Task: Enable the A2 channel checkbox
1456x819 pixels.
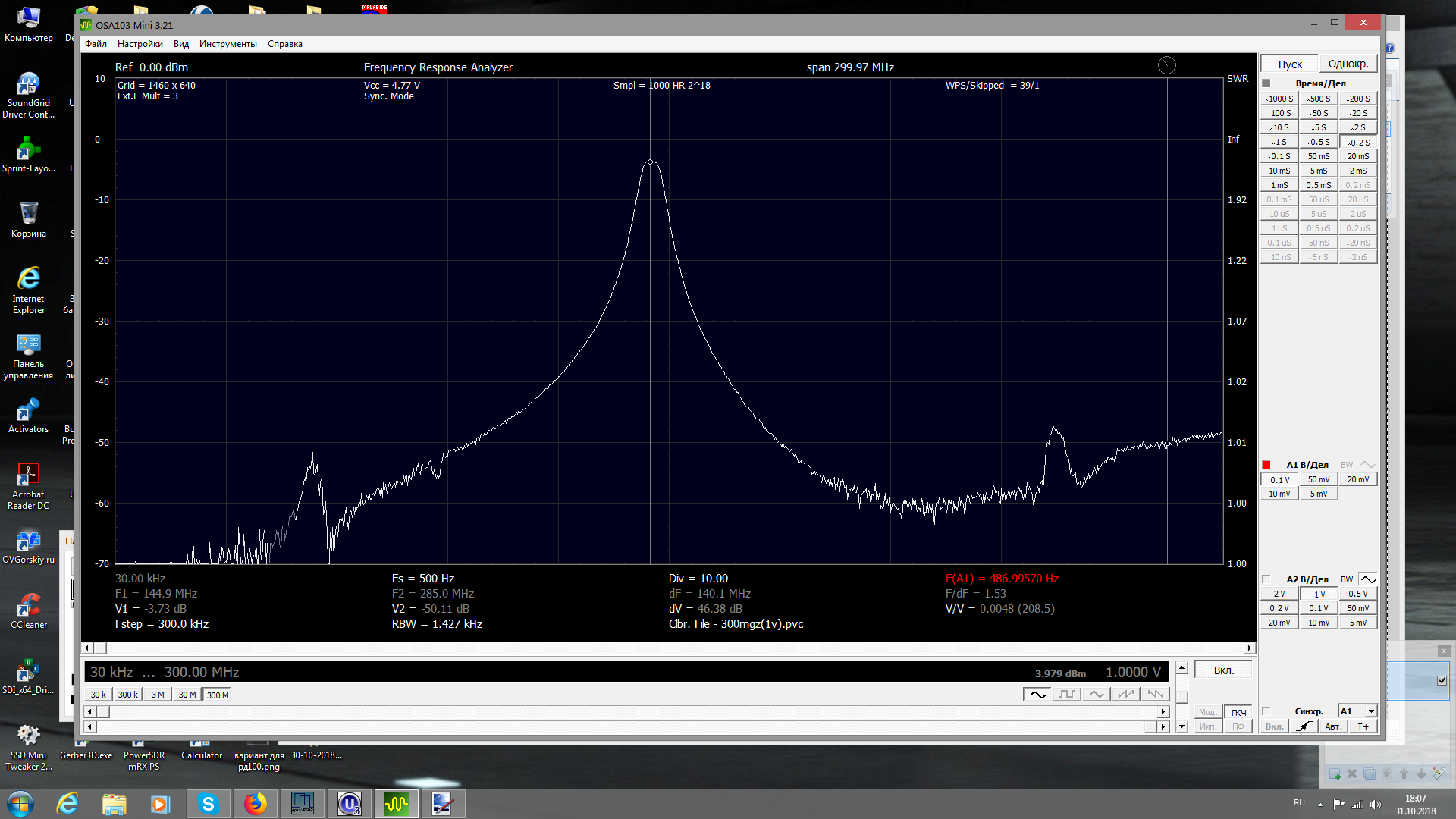Action: click(1266, 579)
